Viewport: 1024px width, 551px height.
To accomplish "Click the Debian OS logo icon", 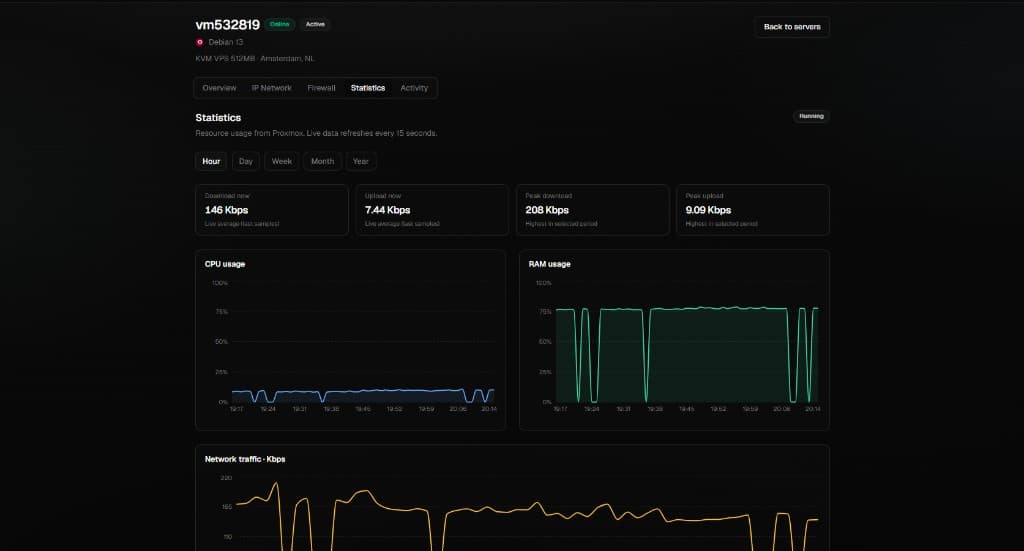I will click(200, 42).
